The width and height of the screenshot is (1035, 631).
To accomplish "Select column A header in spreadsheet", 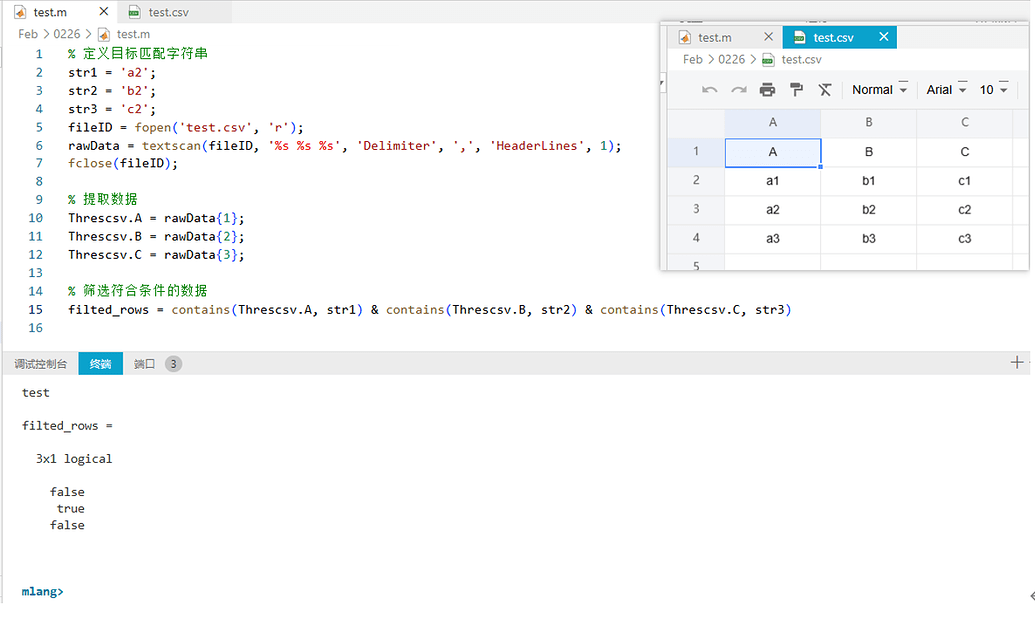I will click(772, 122).
